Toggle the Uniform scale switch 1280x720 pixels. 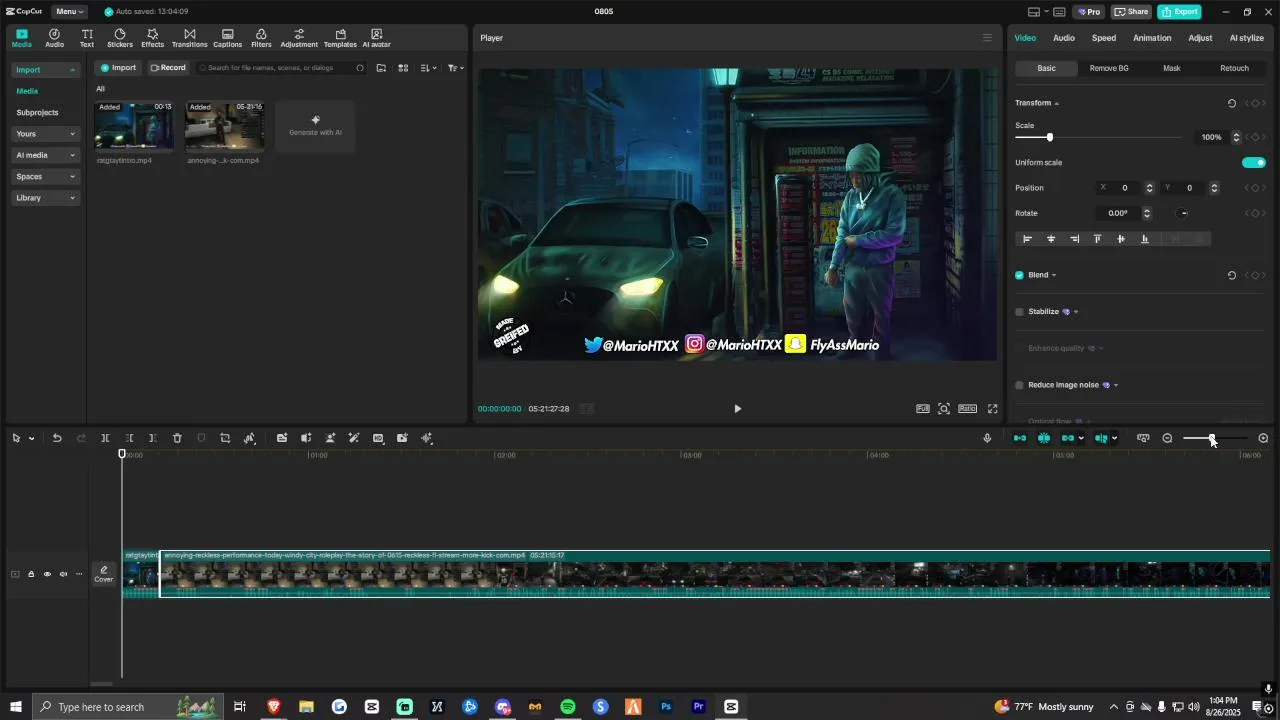pyautogui.click(x=1254, y=163)
